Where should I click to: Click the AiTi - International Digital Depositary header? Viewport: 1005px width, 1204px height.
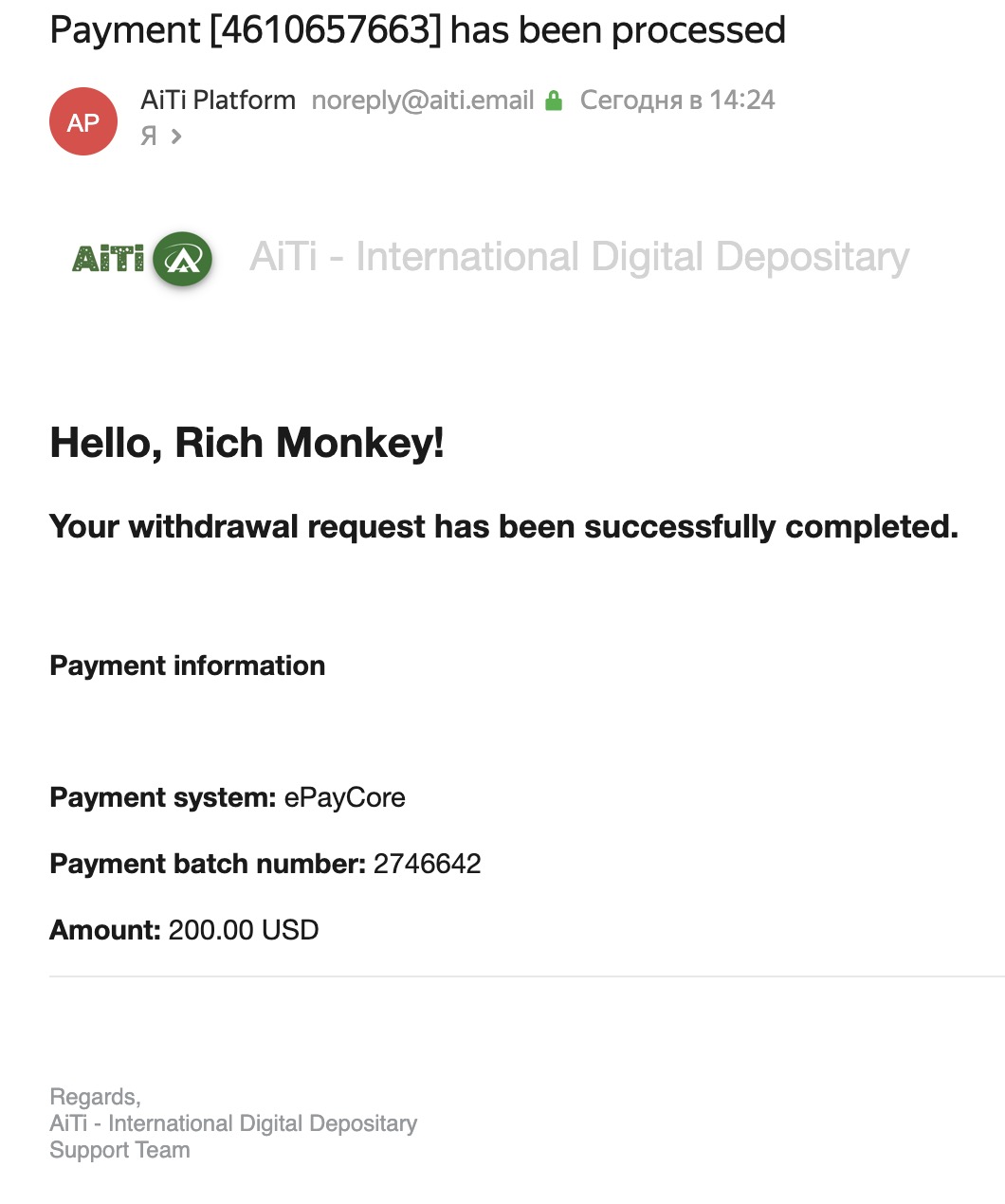coord(579,257)
